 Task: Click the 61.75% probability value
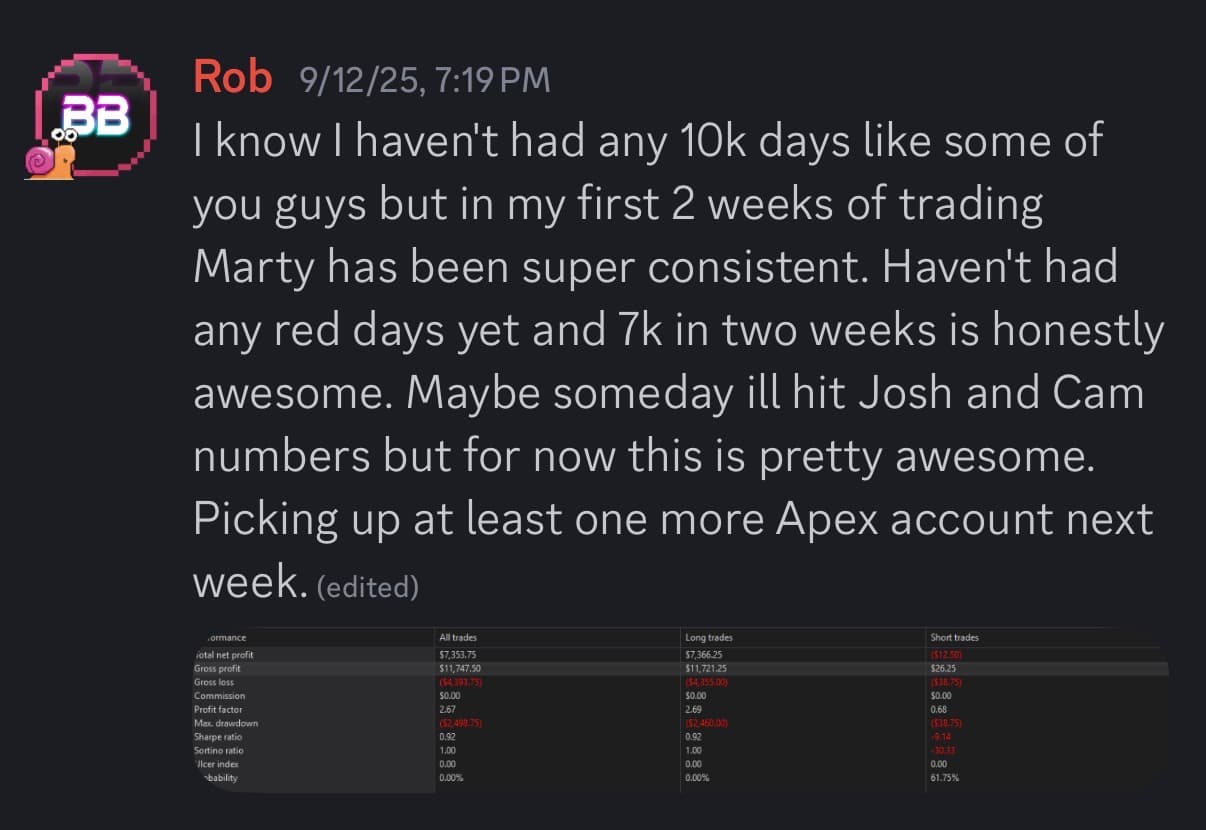pyautogui.click(x=946, y=777)
